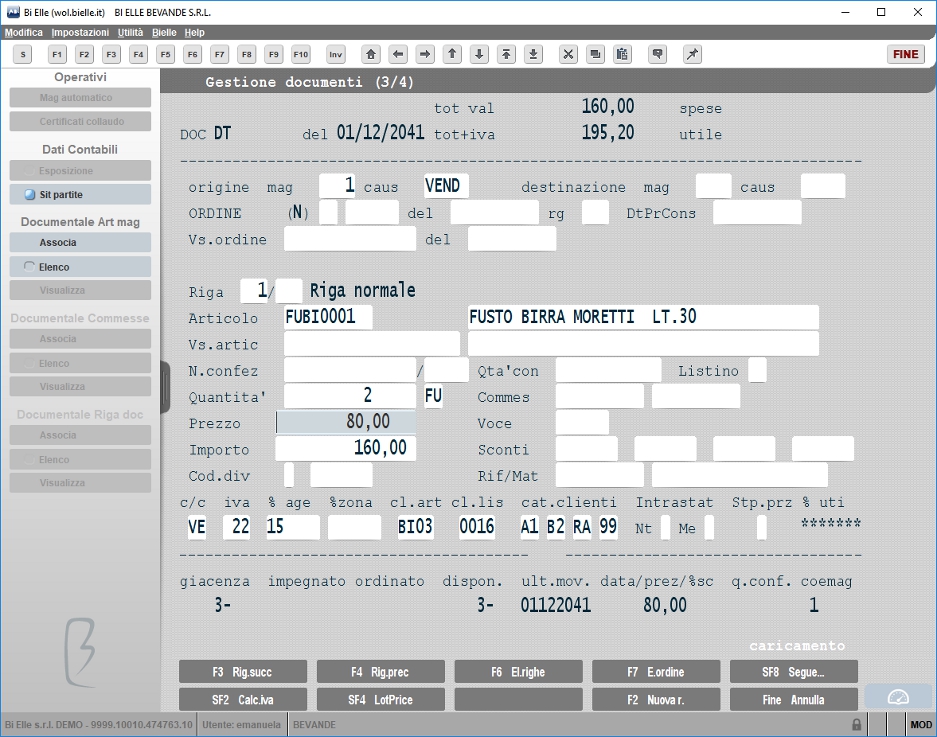Click the red FINE button

point(905,54)
